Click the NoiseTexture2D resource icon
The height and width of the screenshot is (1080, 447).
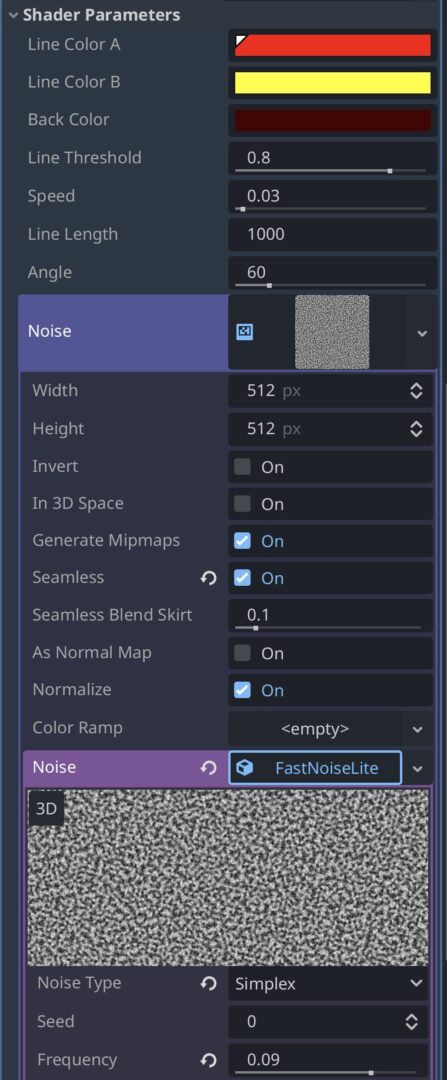(245, 332)
